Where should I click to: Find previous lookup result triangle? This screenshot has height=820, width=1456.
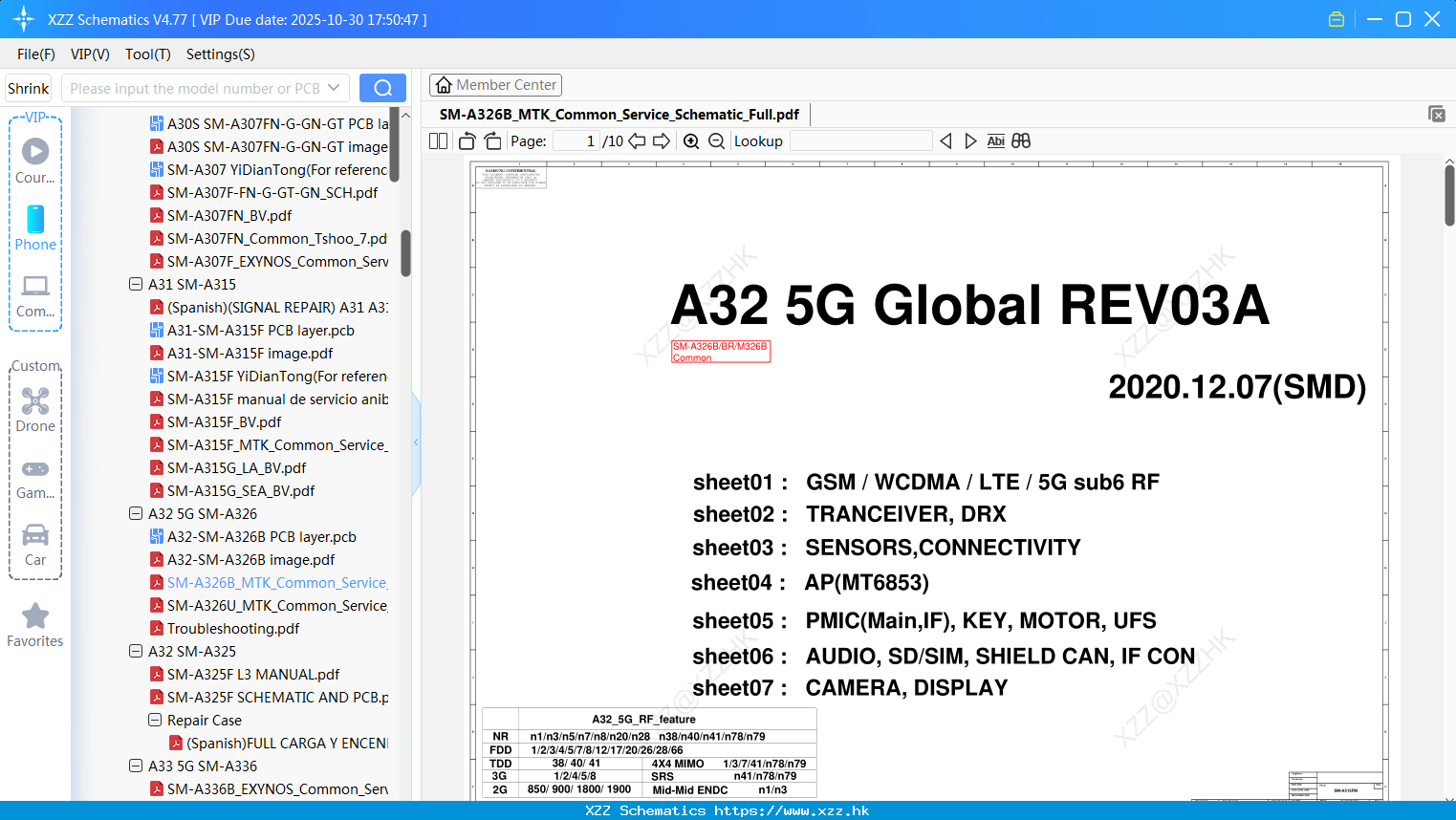point(945,140)
